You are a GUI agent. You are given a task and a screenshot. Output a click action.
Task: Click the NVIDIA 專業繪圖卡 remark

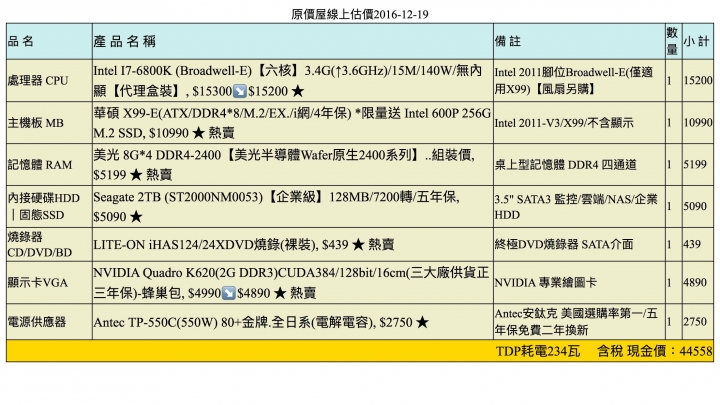(546, 283)
